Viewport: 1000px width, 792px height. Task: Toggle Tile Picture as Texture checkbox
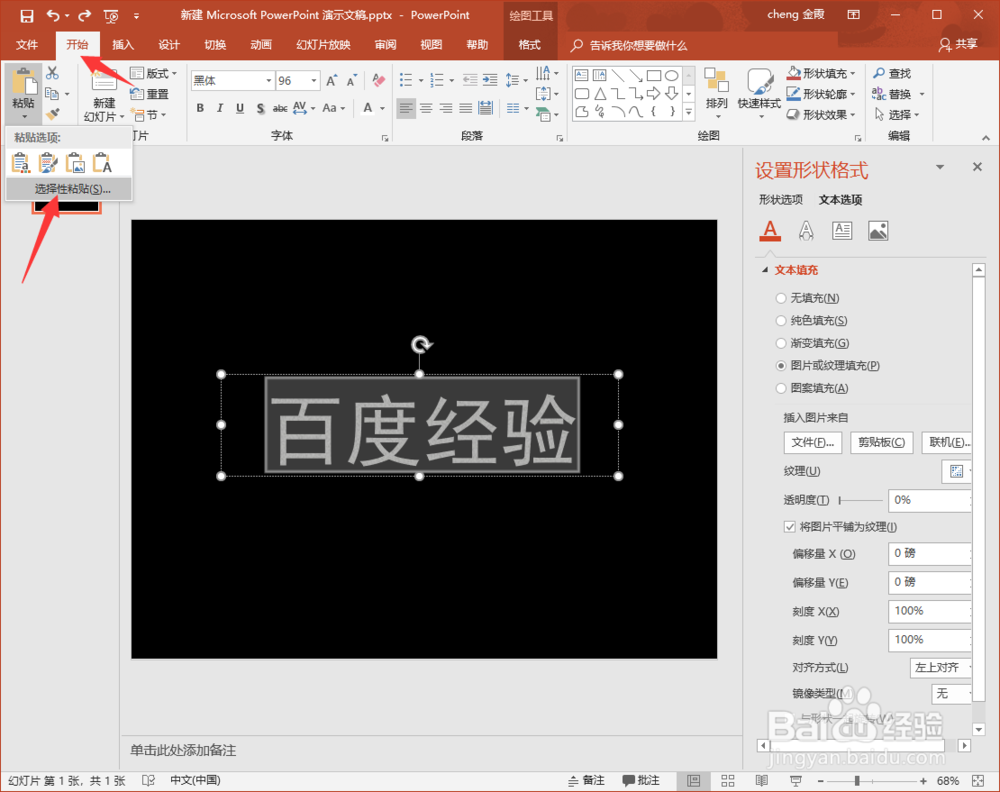[790, 527]
